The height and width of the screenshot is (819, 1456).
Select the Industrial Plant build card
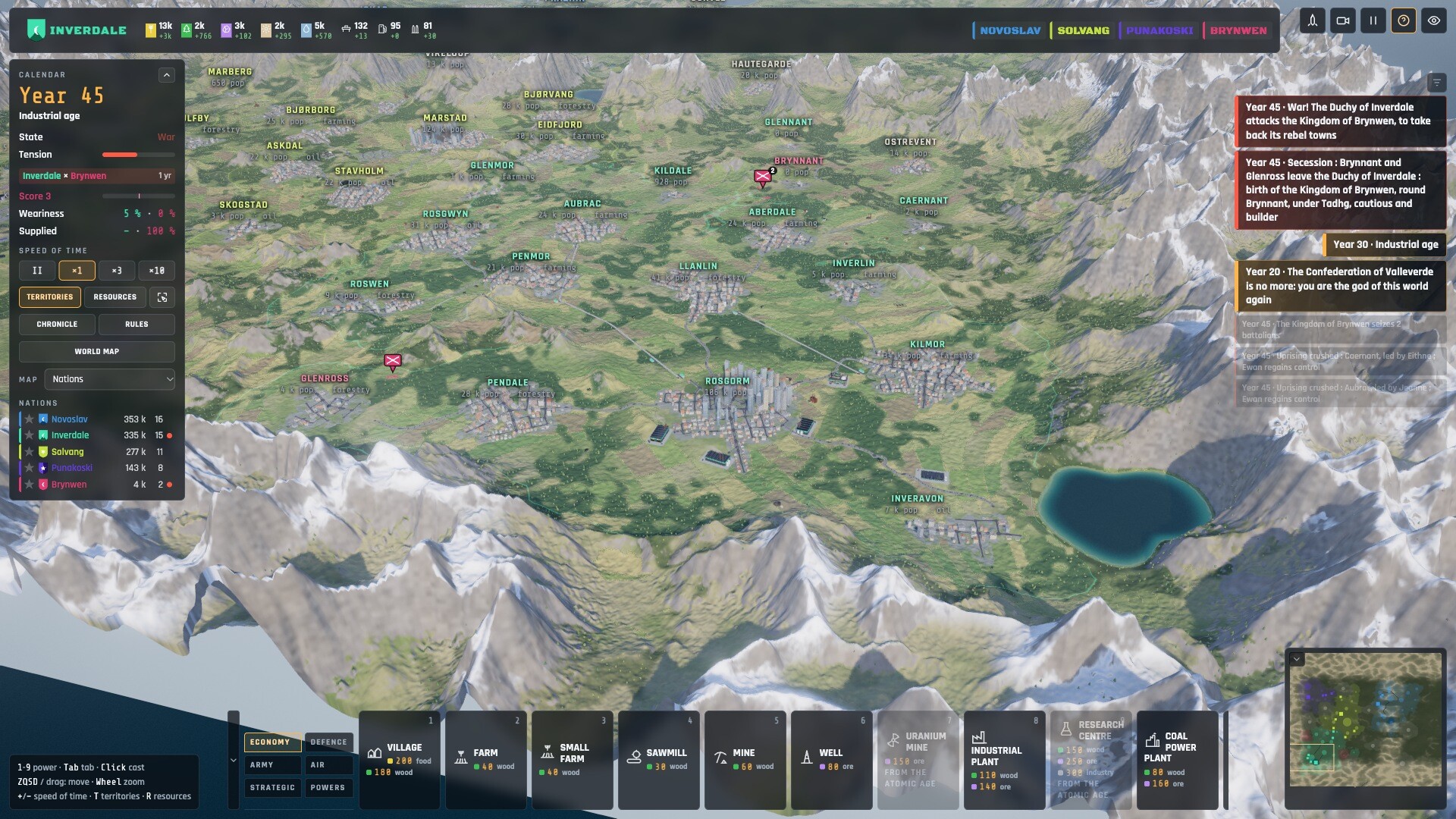pyautogui.click(x=1005, y=760)
